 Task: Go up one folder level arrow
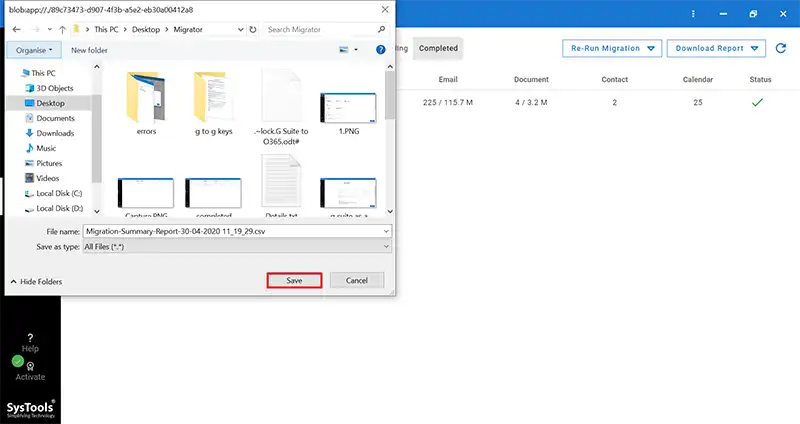pyautogui.click(x=62, y=30)
